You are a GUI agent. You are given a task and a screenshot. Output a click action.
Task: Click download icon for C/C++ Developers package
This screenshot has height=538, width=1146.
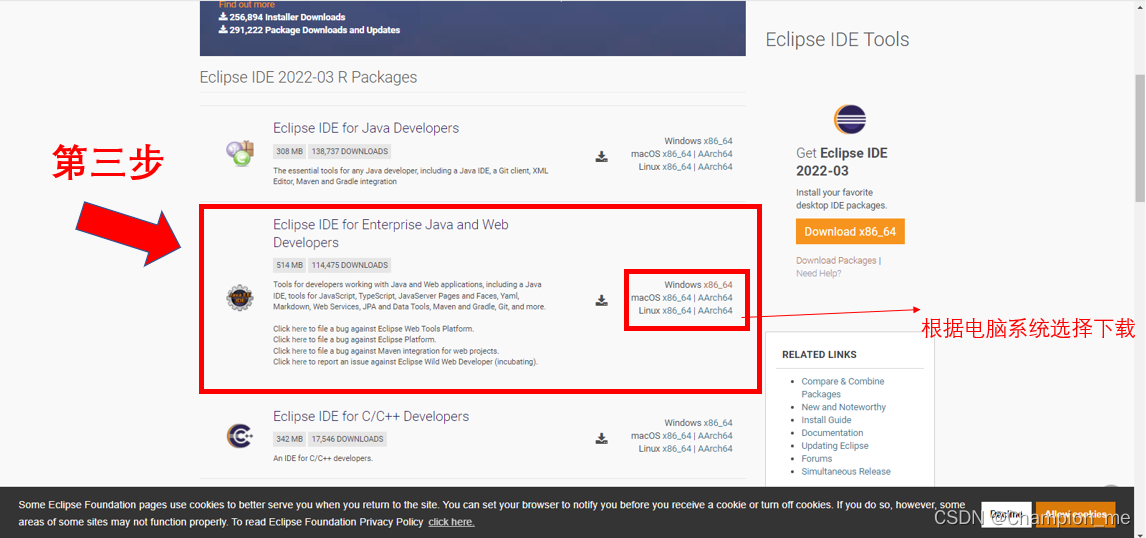coord(602,439)
